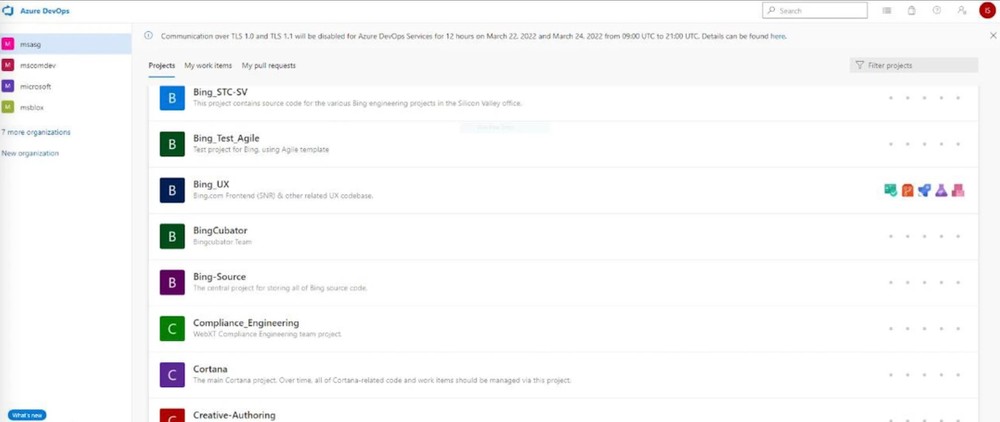Expand the 7 more organizations list

point(36,132)
